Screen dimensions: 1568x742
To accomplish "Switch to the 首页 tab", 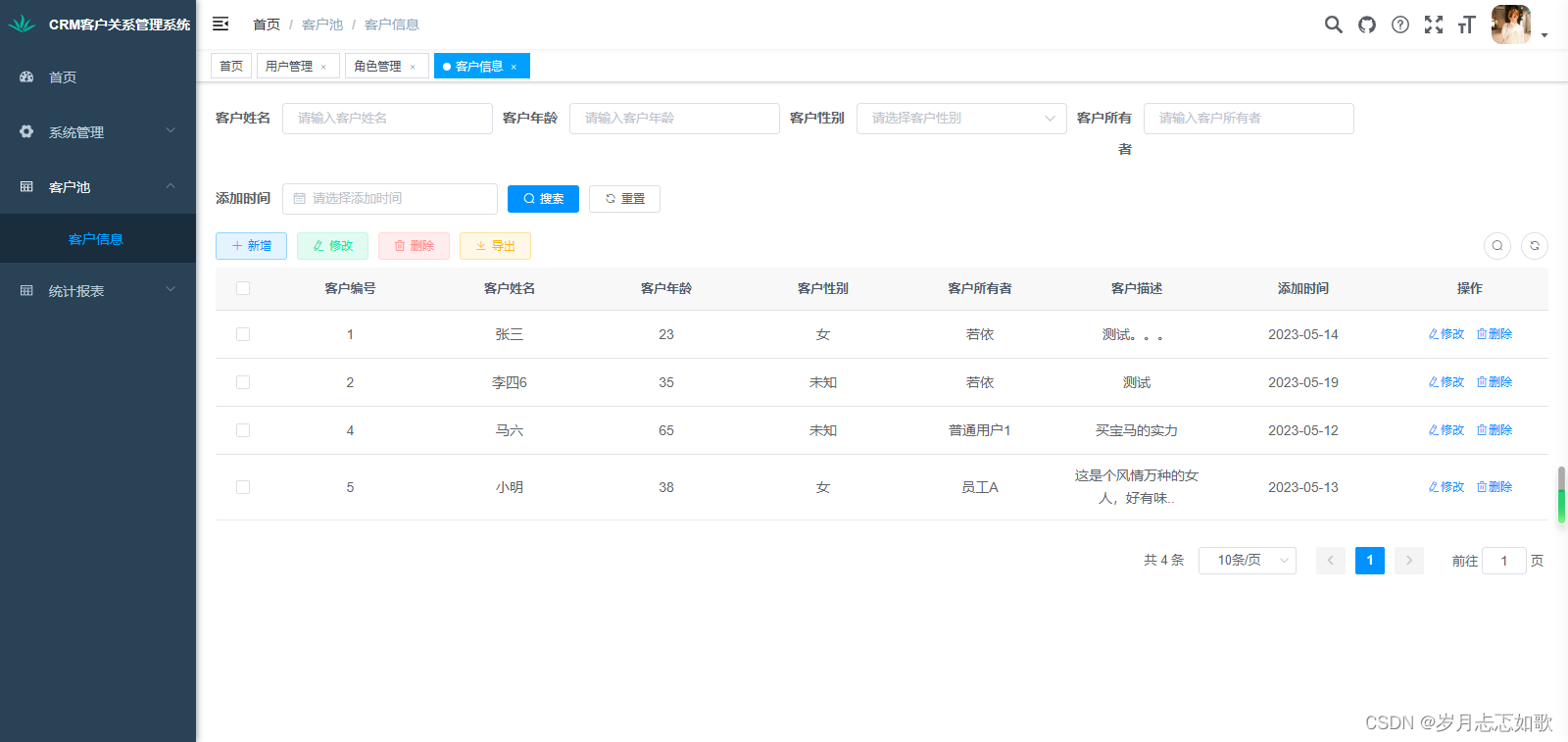I will pos(231,66).
